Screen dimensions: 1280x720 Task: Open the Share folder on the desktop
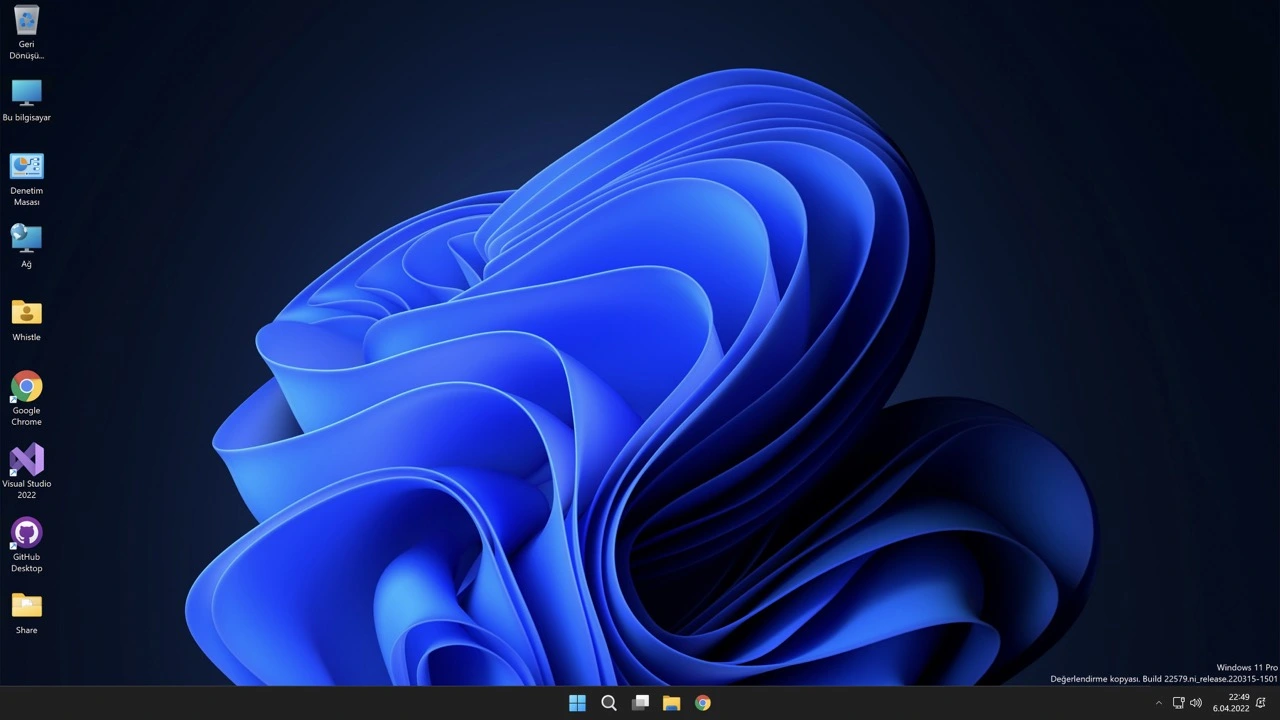26,606
